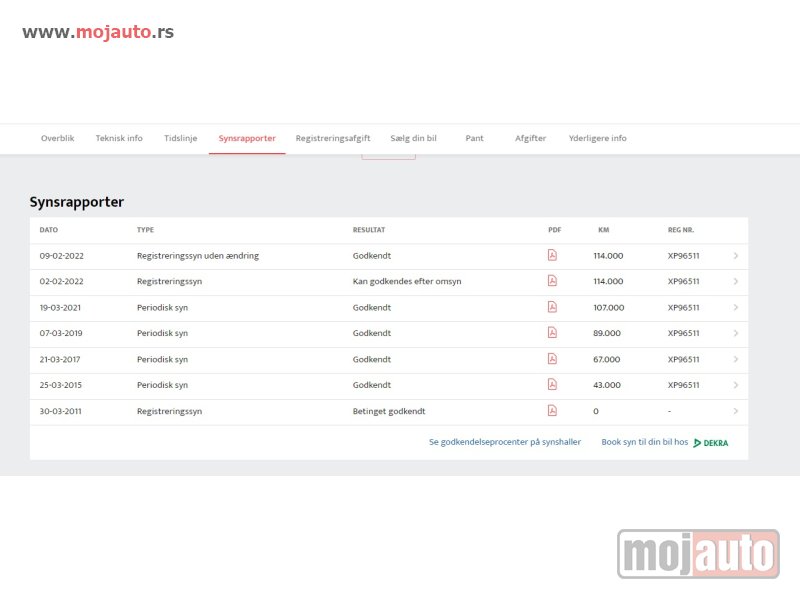Screen dimensions: 800x600
Task: Click the date 25-03-2015
Action: tap(60, 385)
